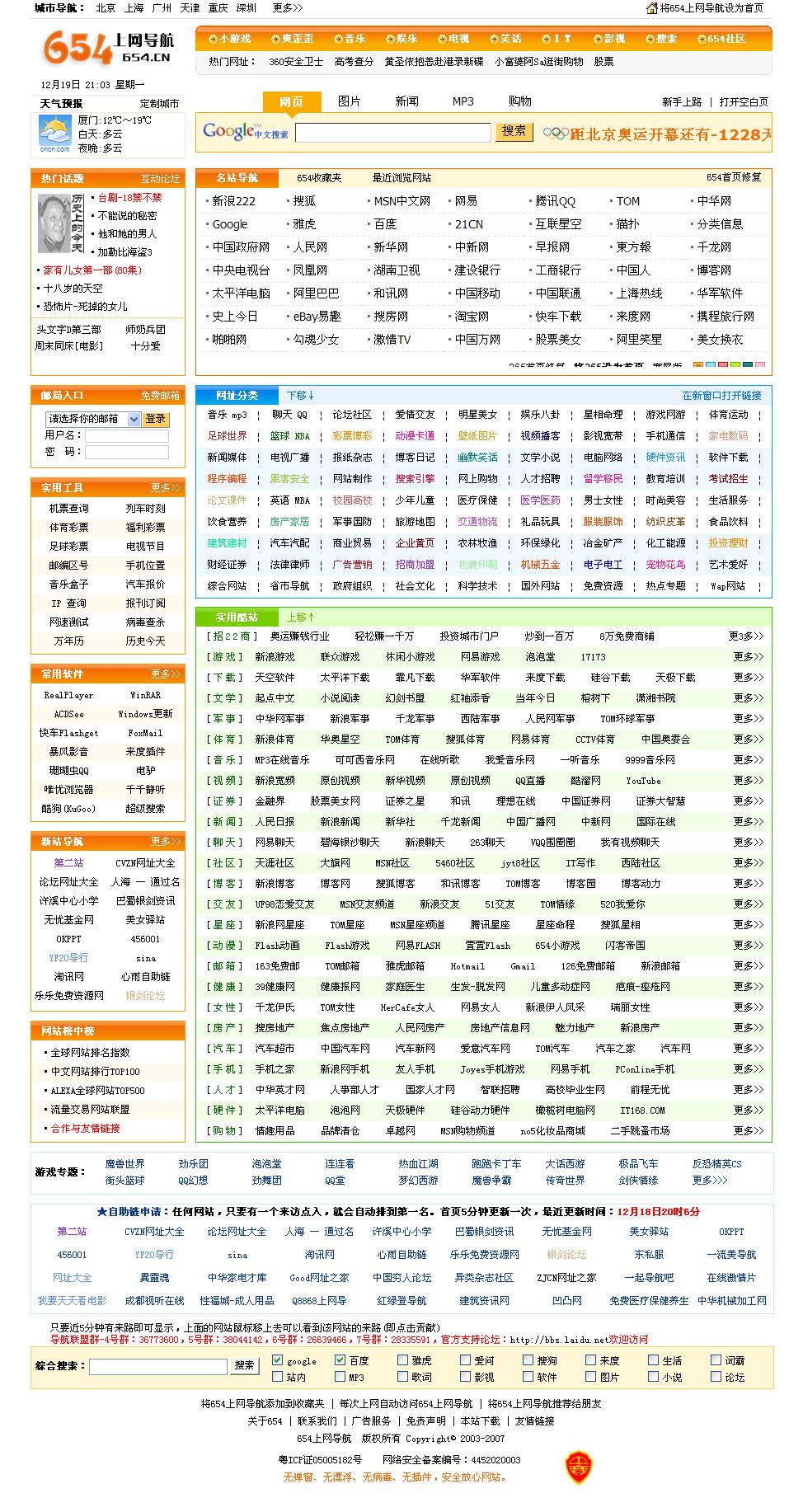Pick the orange theme color swatch
Screen dimensions: 803x1512
pos(698,365)
